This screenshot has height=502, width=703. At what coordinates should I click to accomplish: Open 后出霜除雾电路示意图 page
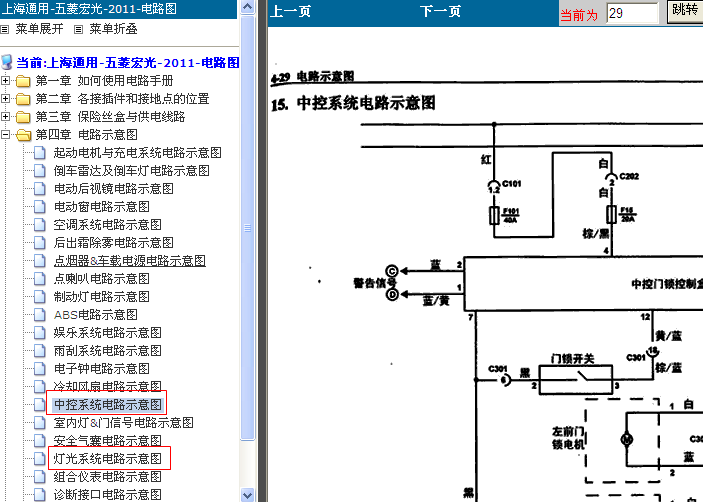113,242
